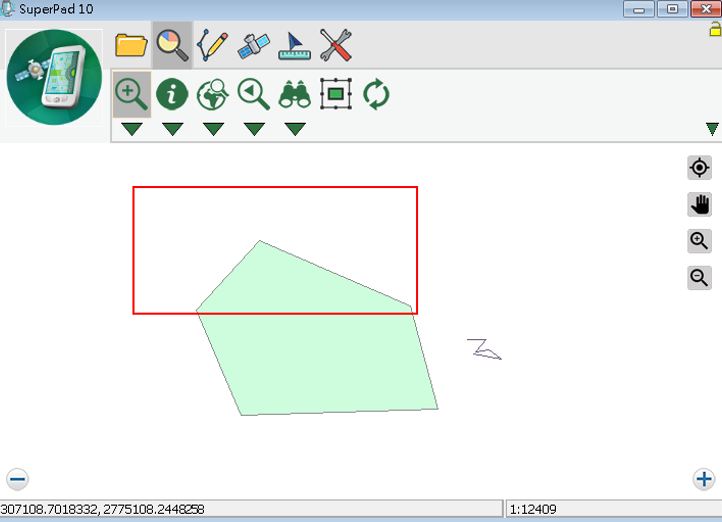Activate the identify info tool
The image size is (722, 522).
pos(172,95)
